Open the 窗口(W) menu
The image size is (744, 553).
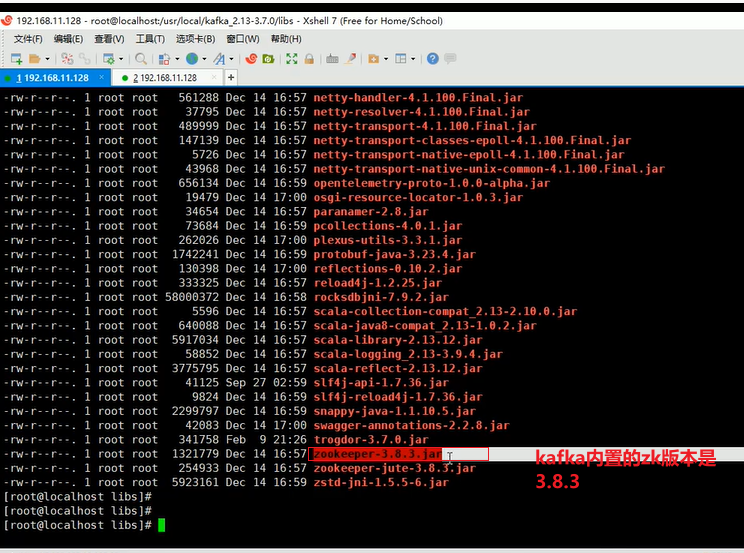[243, 39]
